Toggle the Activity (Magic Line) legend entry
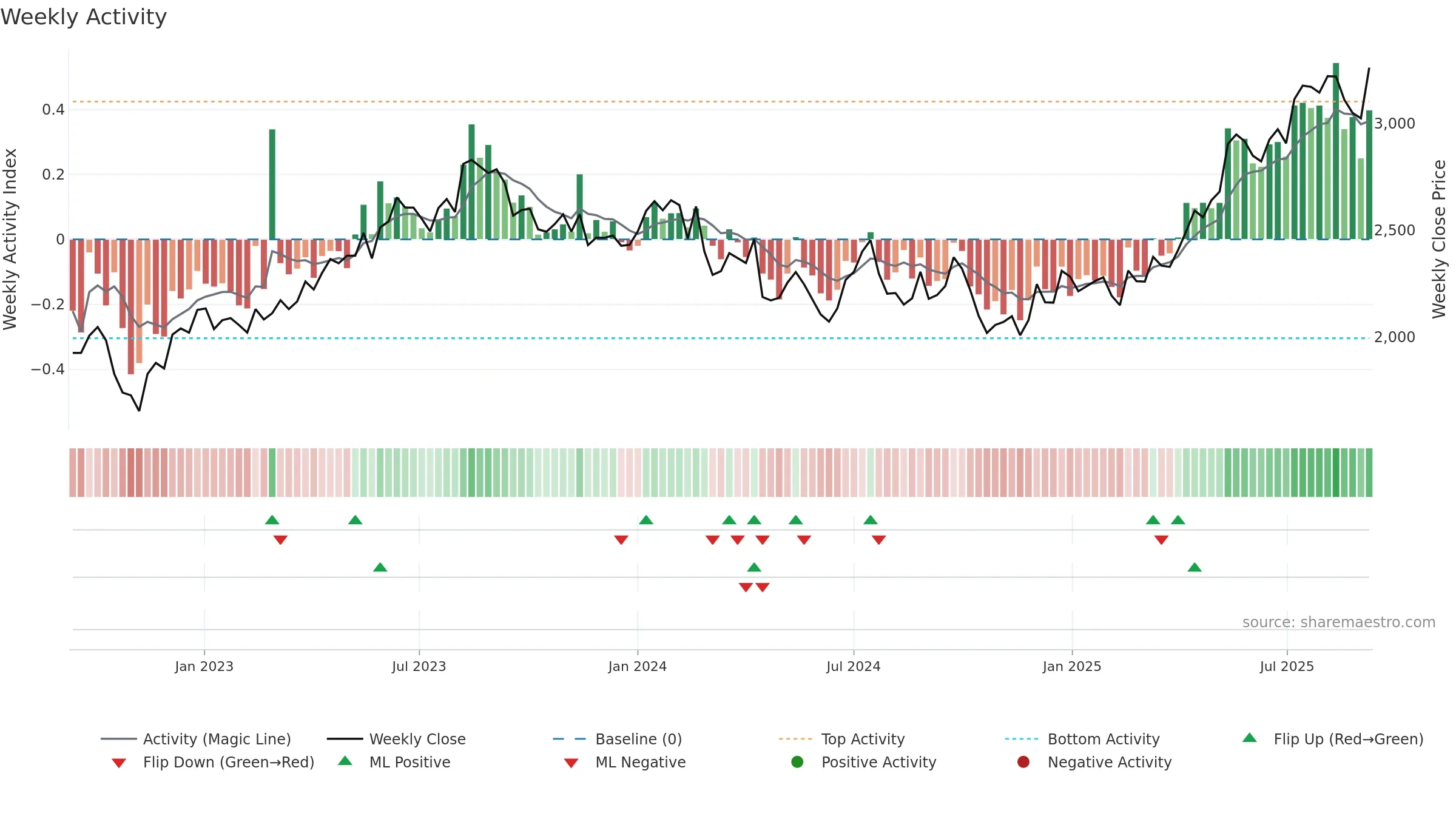Screen dimensions: 1456x819 click(x=196, y=739)
